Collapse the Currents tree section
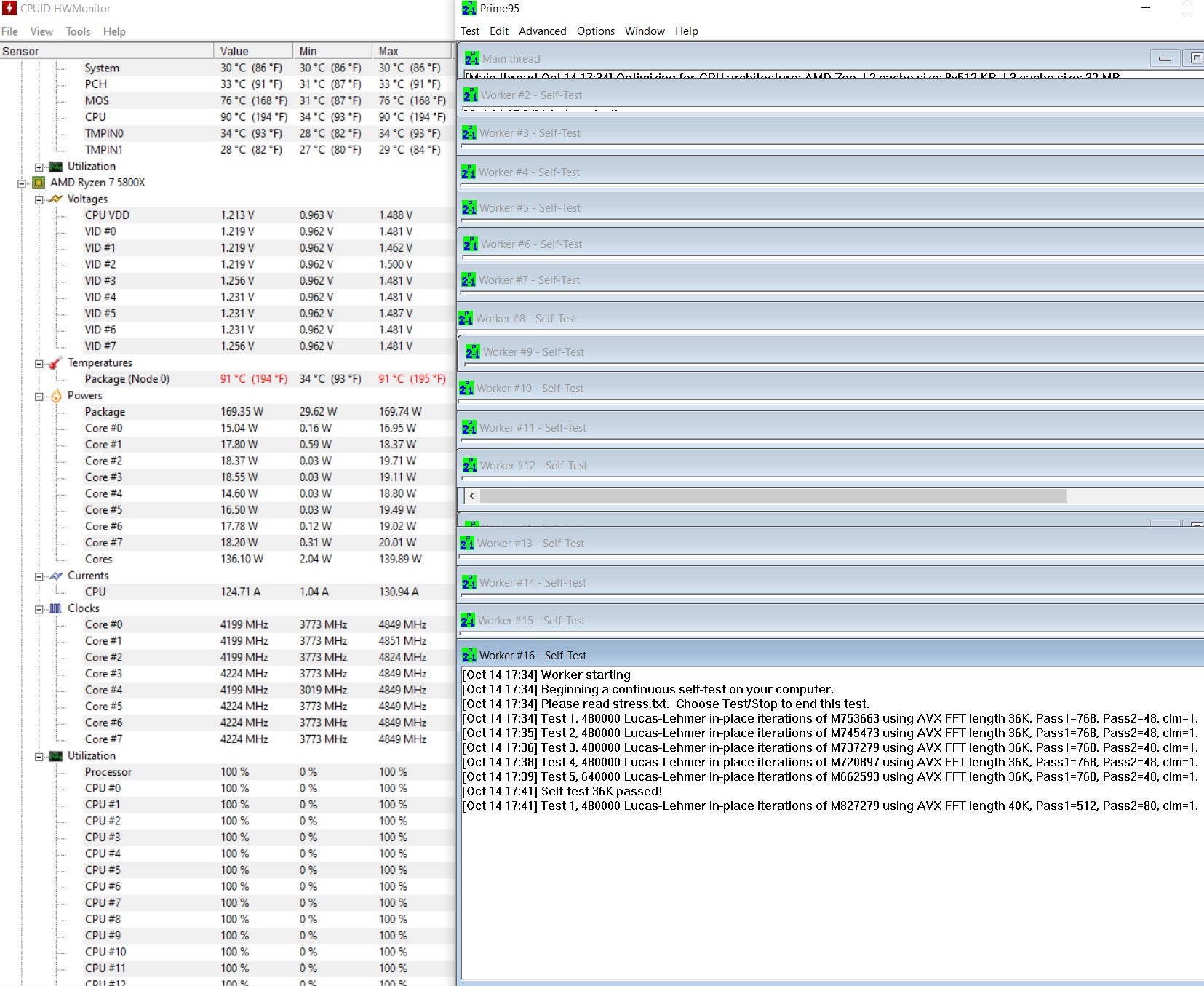The height and width of the screenshot is (986, 1204). [39, 576]
